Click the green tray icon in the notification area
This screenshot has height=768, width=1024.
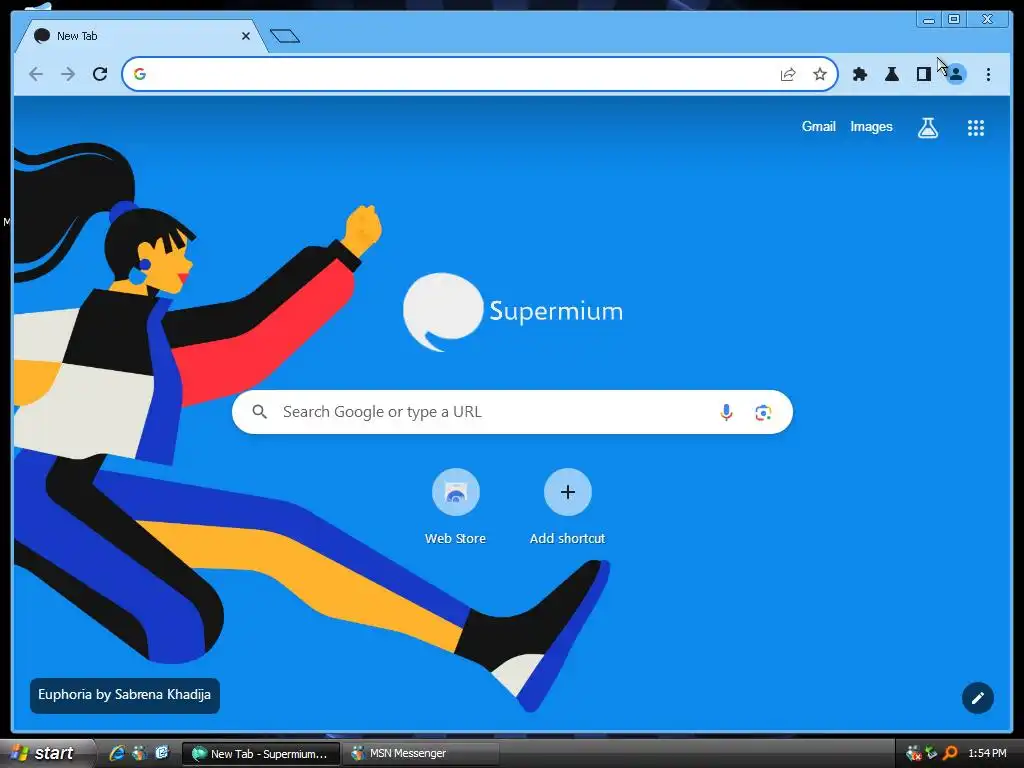pyautogui.click(x=931, y=753)
